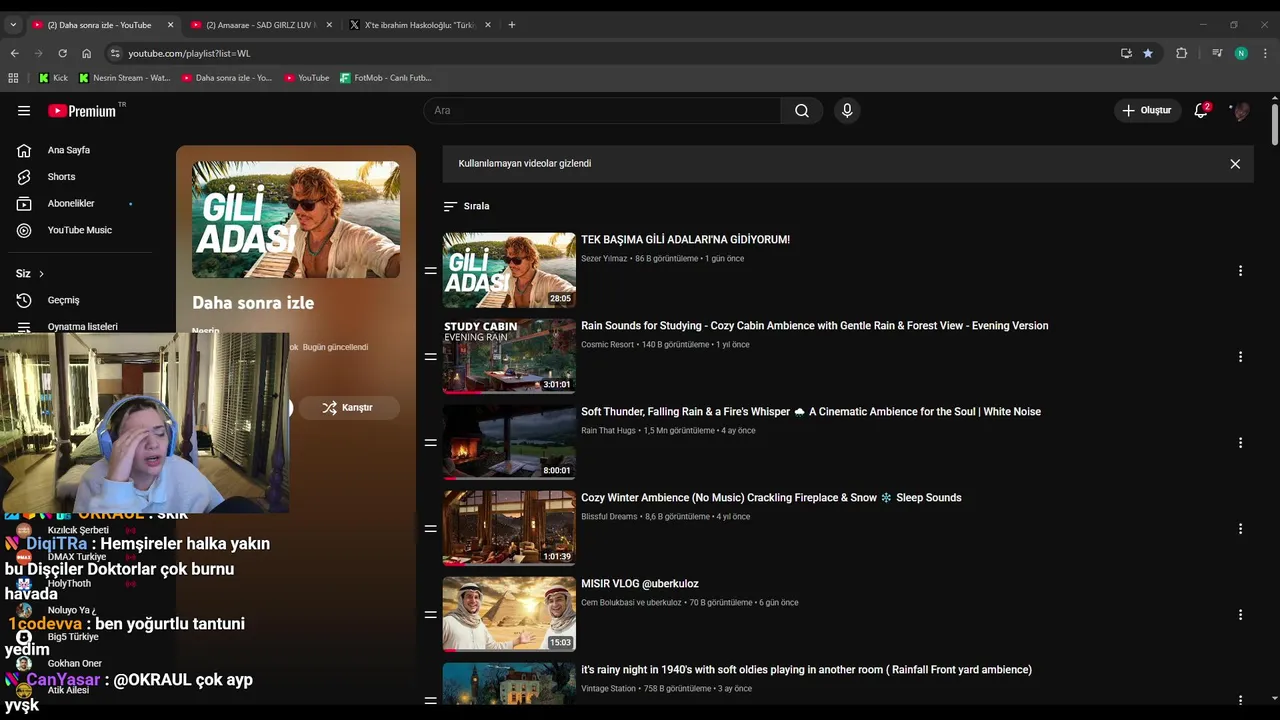The height and width of the screenshot is (720, 1280).
Task: Open the Chrome profile icon
Action: (1241, 53)
